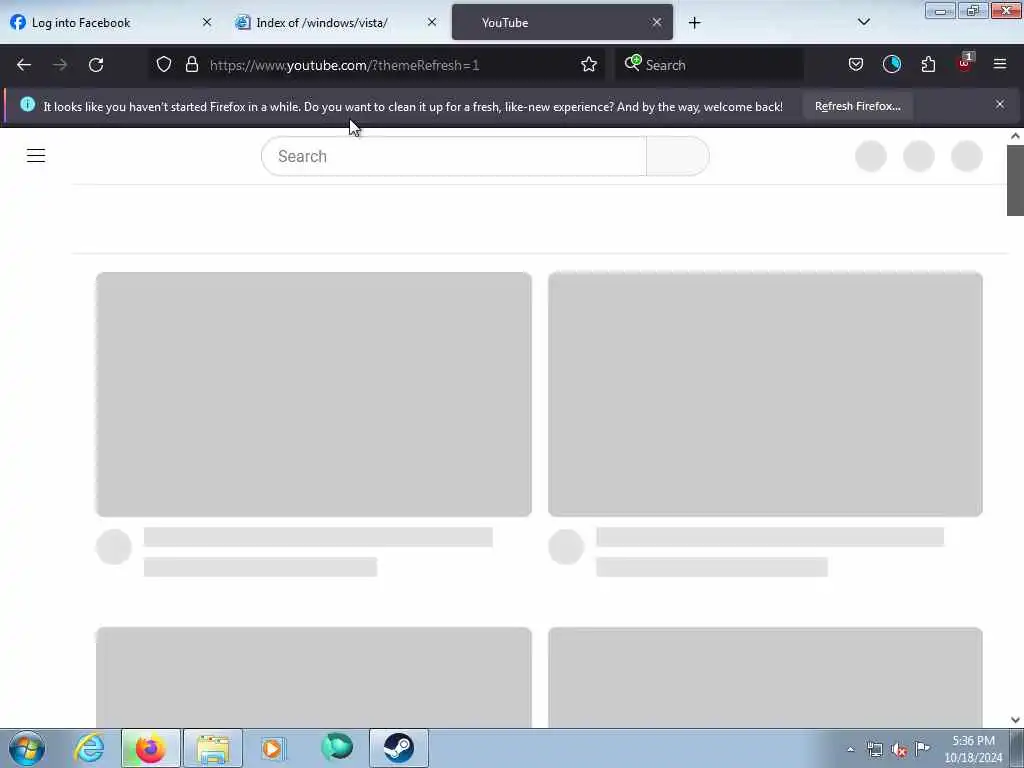
Task: Click the Firefox taskbar icon
Action: tap(150, 748)
